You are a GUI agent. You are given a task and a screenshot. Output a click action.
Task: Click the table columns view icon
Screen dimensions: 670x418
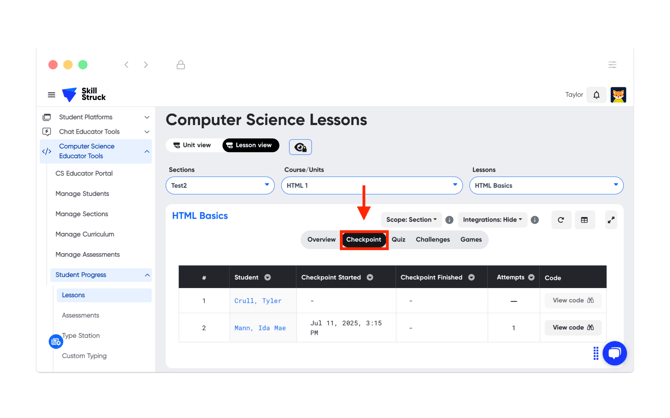585,220
